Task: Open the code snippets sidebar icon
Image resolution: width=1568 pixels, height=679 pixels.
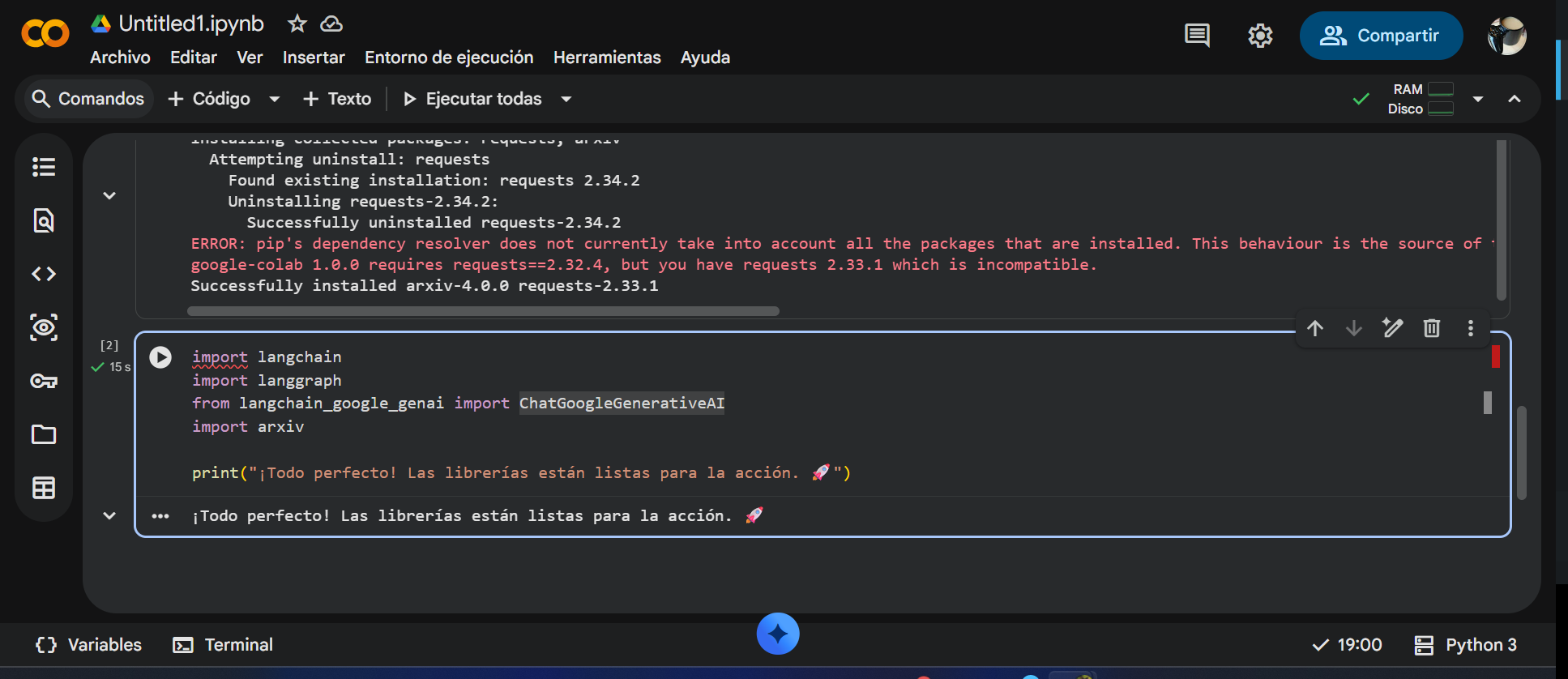Action: pyautogui.click(x=44, y=274)
